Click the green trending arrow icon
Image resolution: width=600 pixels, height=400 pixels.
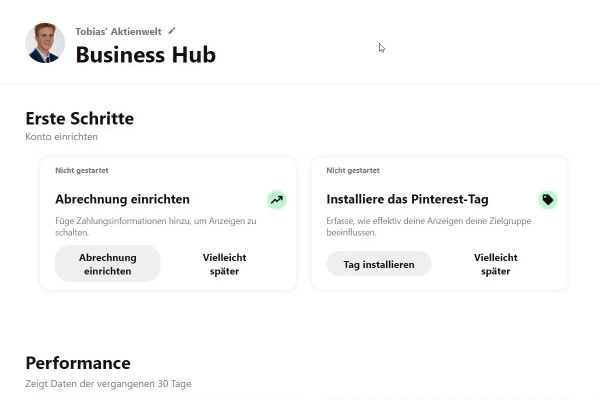click(x=277, y=199)
